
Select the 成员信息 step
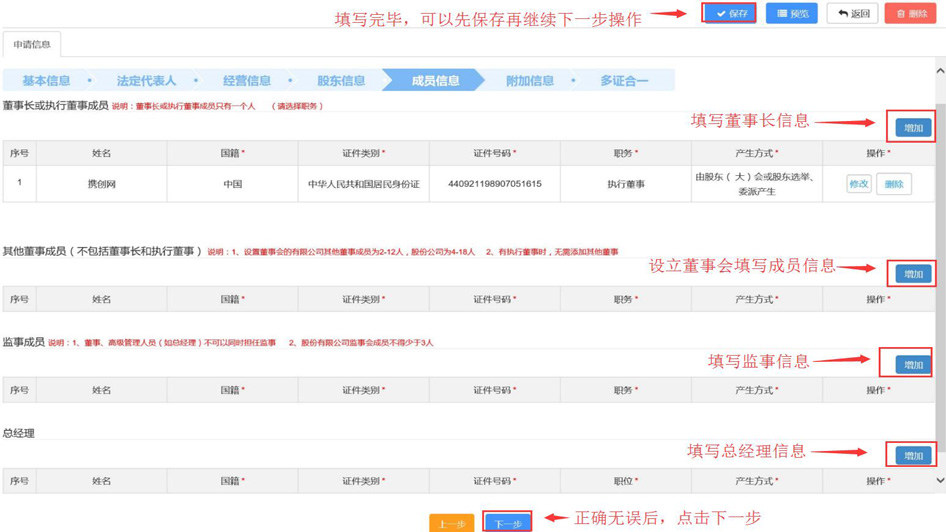436,81
